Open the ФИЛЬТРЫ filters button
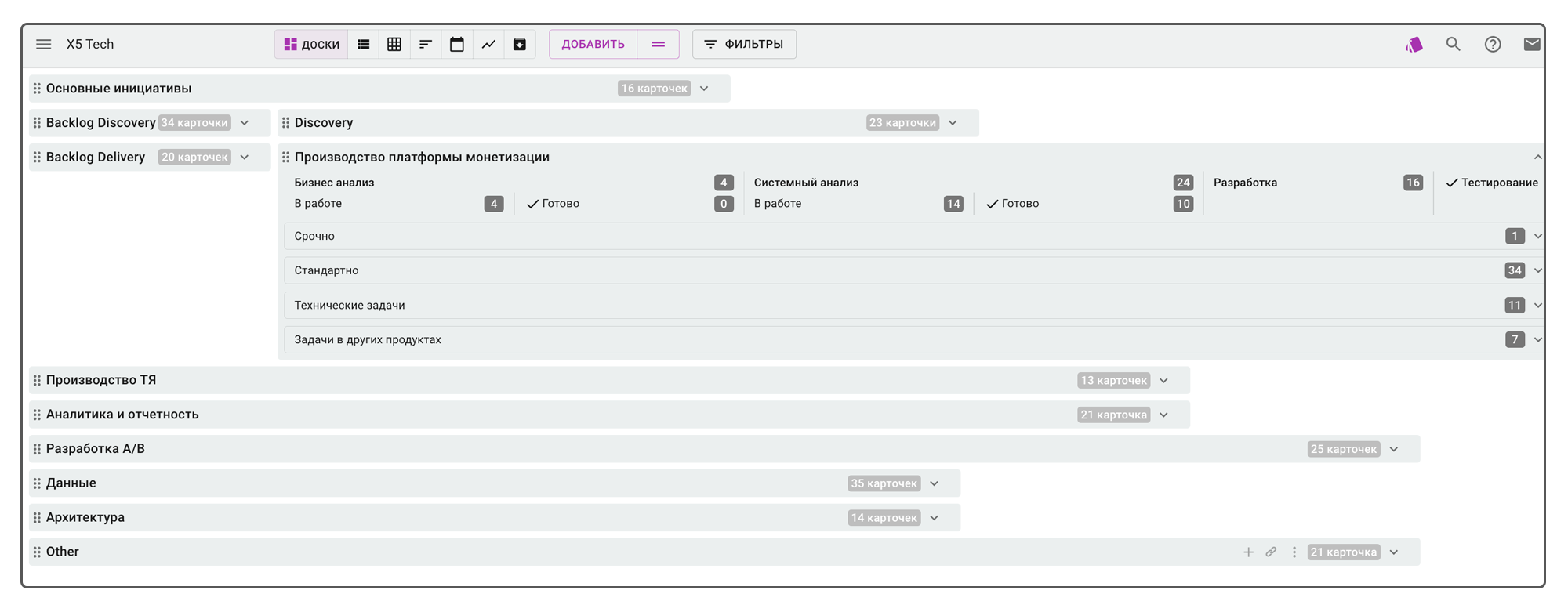This screenshot has width=1568, height=612. click(744, 45)
